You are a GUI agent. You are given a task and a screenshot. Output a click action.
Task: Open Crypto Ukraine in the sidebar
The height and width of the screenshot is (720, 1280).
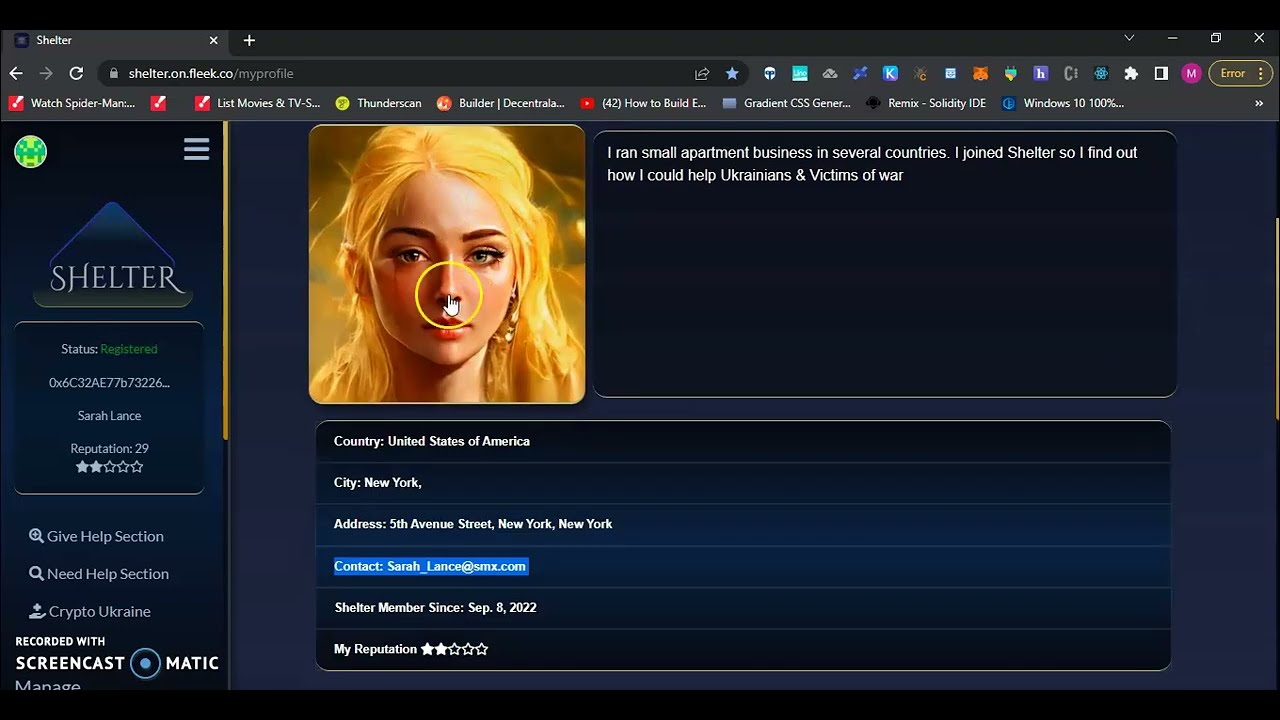point(90,611)
